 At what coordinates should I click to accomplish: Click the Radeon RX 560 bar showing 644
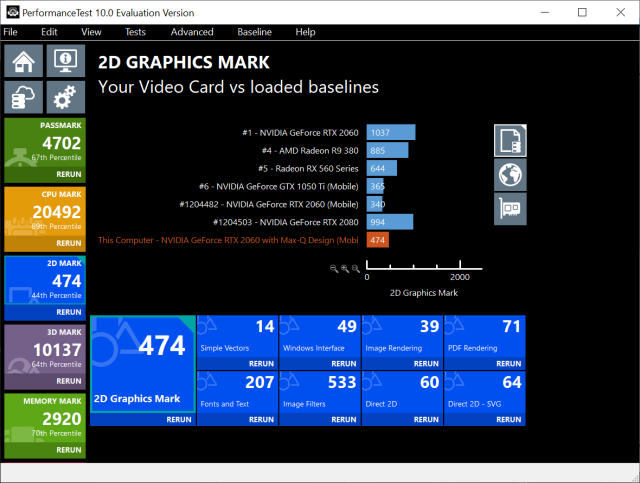click(x=382, y=168)
